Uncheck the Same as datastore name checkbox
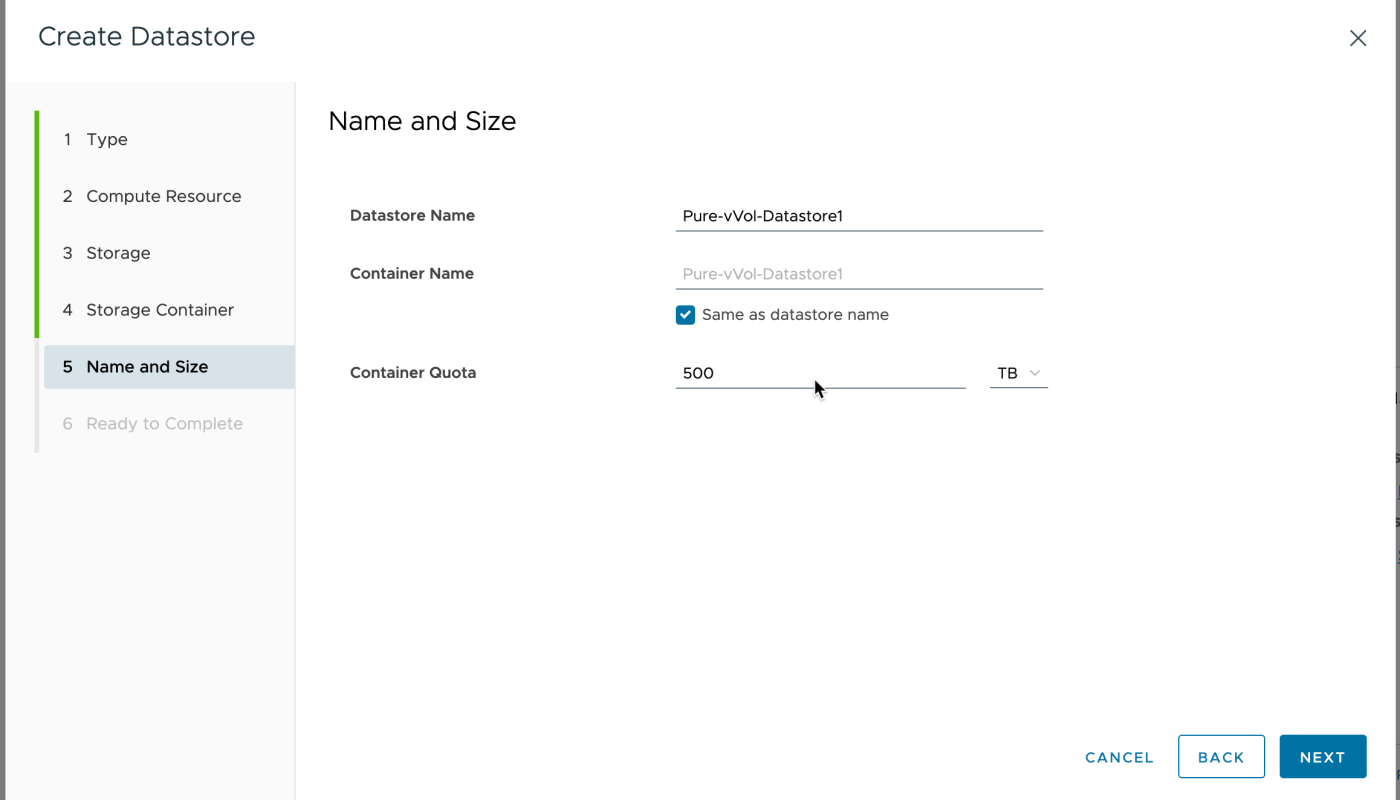 click(x=685, y=315)
